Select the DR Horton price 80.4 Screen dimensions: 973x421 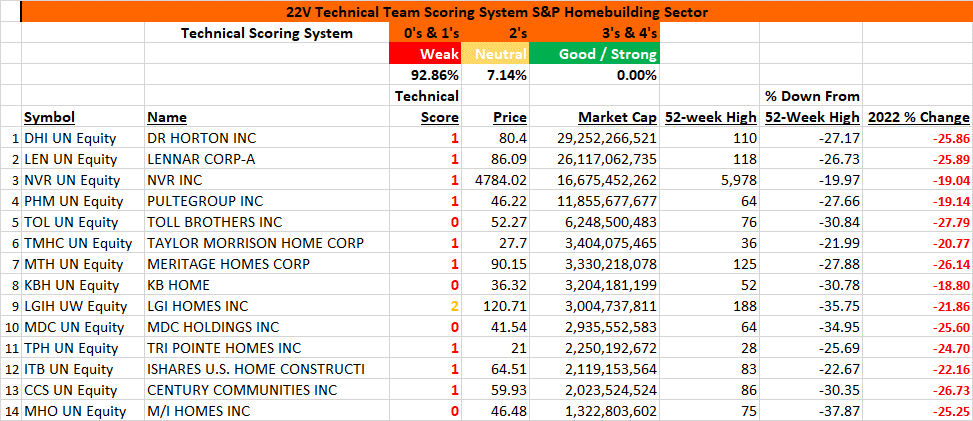point(495,138)
